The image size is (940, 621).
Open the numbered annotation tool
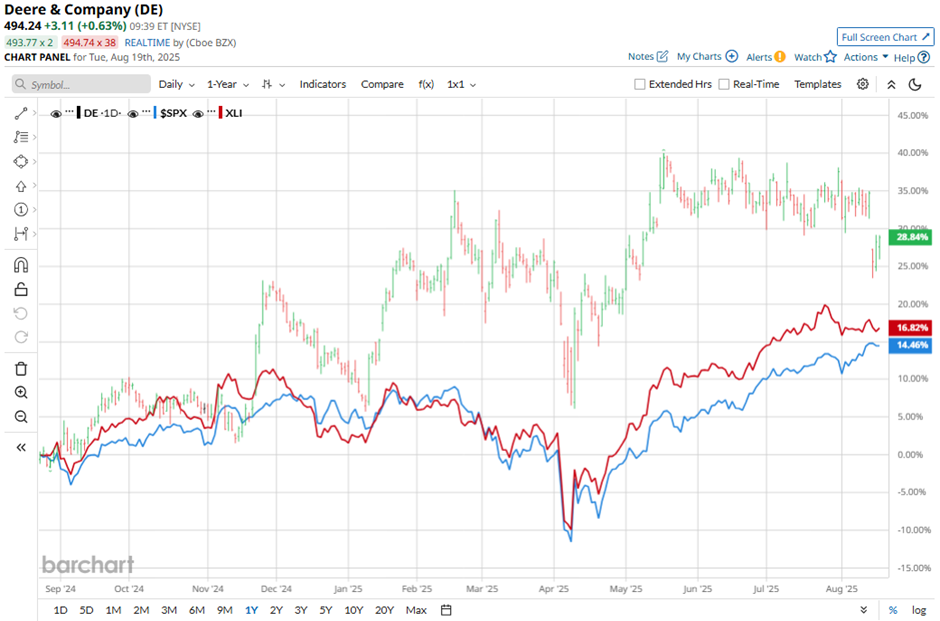pyautogui.click(x=21, y=209)
